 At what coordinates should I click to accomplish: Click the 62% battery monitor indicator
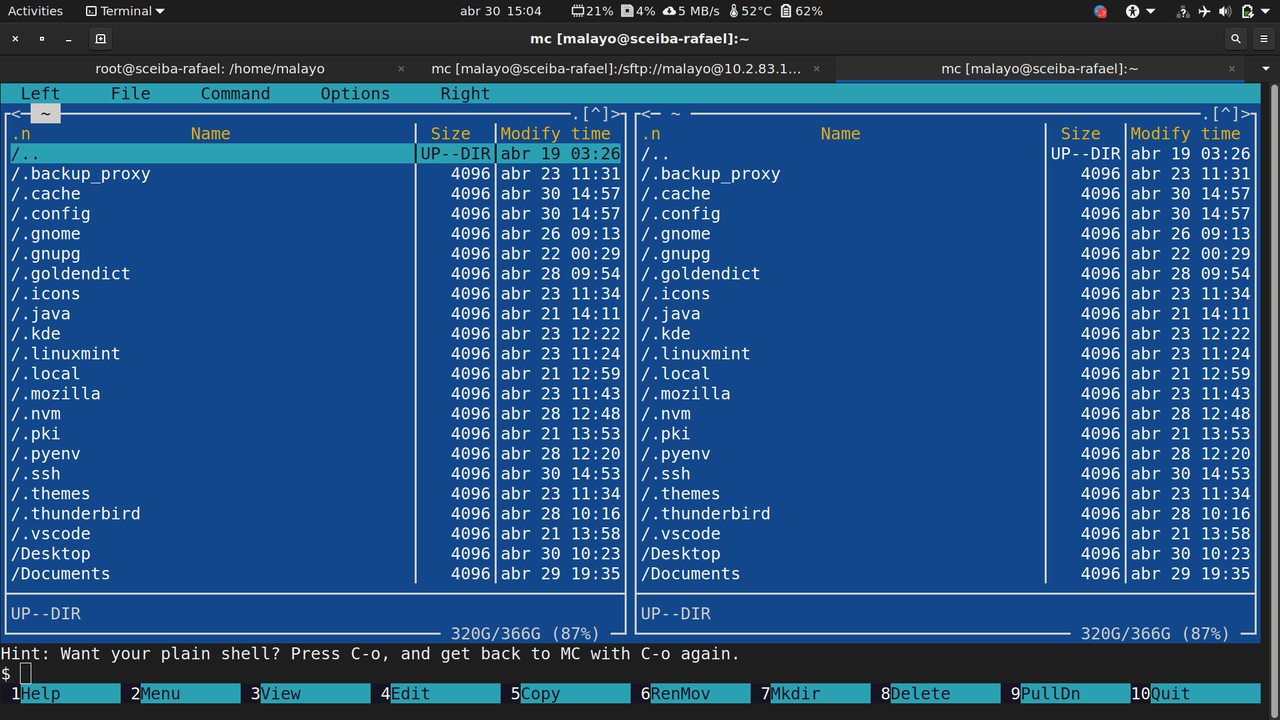801,11
